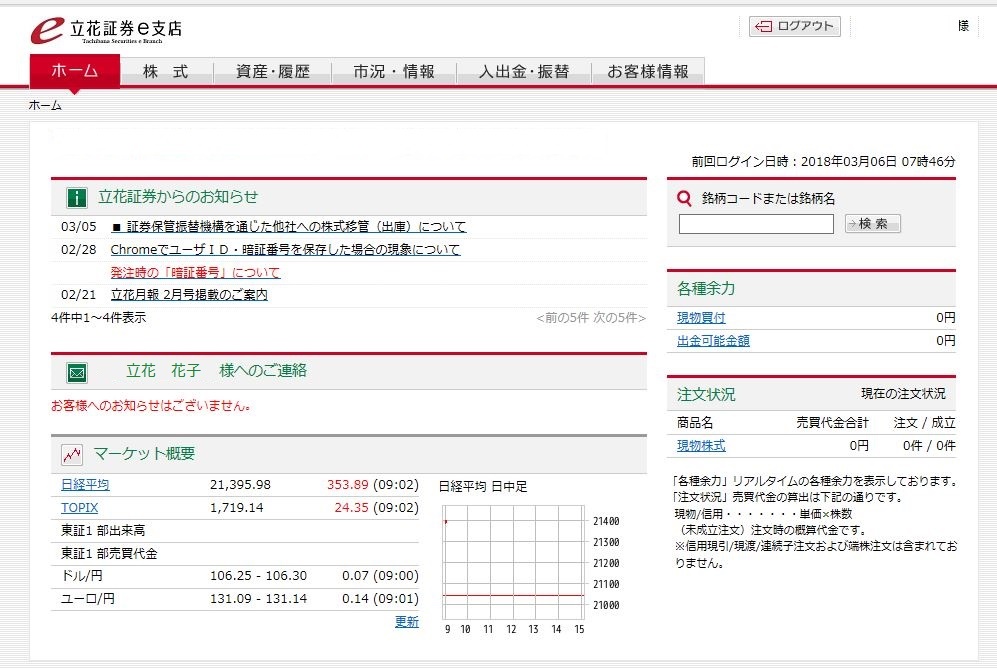Image resolution: width=997 pixels, height=669 pixels.
Task: Click the 銘柄コード search input field
Action: pyautogui.click(x=756, y=224)
